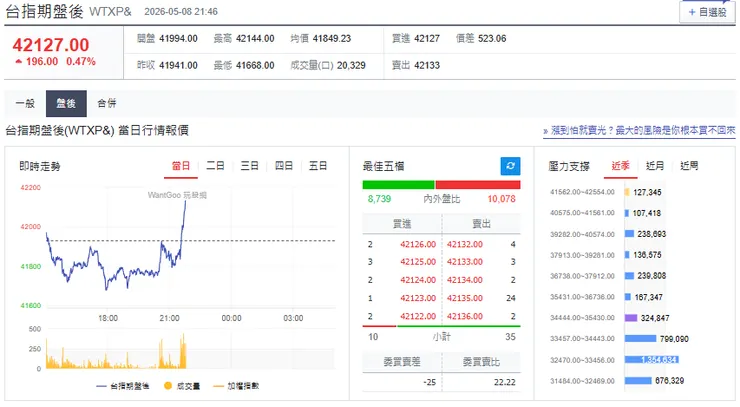Click 委買賣比 value 22.22
The width and height of the screenshot is (740, 407).
coord(505,382)
